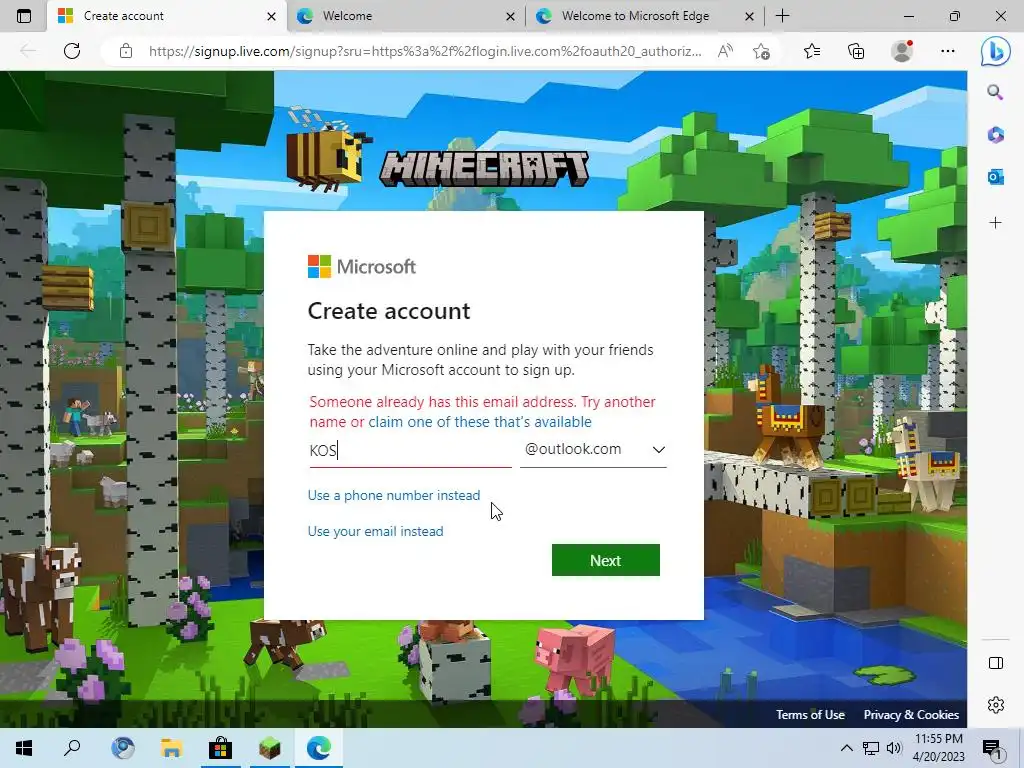This screenshot has height=768, width=1024.
Task: Add a new sidebar app
Action: pos(995,223)
